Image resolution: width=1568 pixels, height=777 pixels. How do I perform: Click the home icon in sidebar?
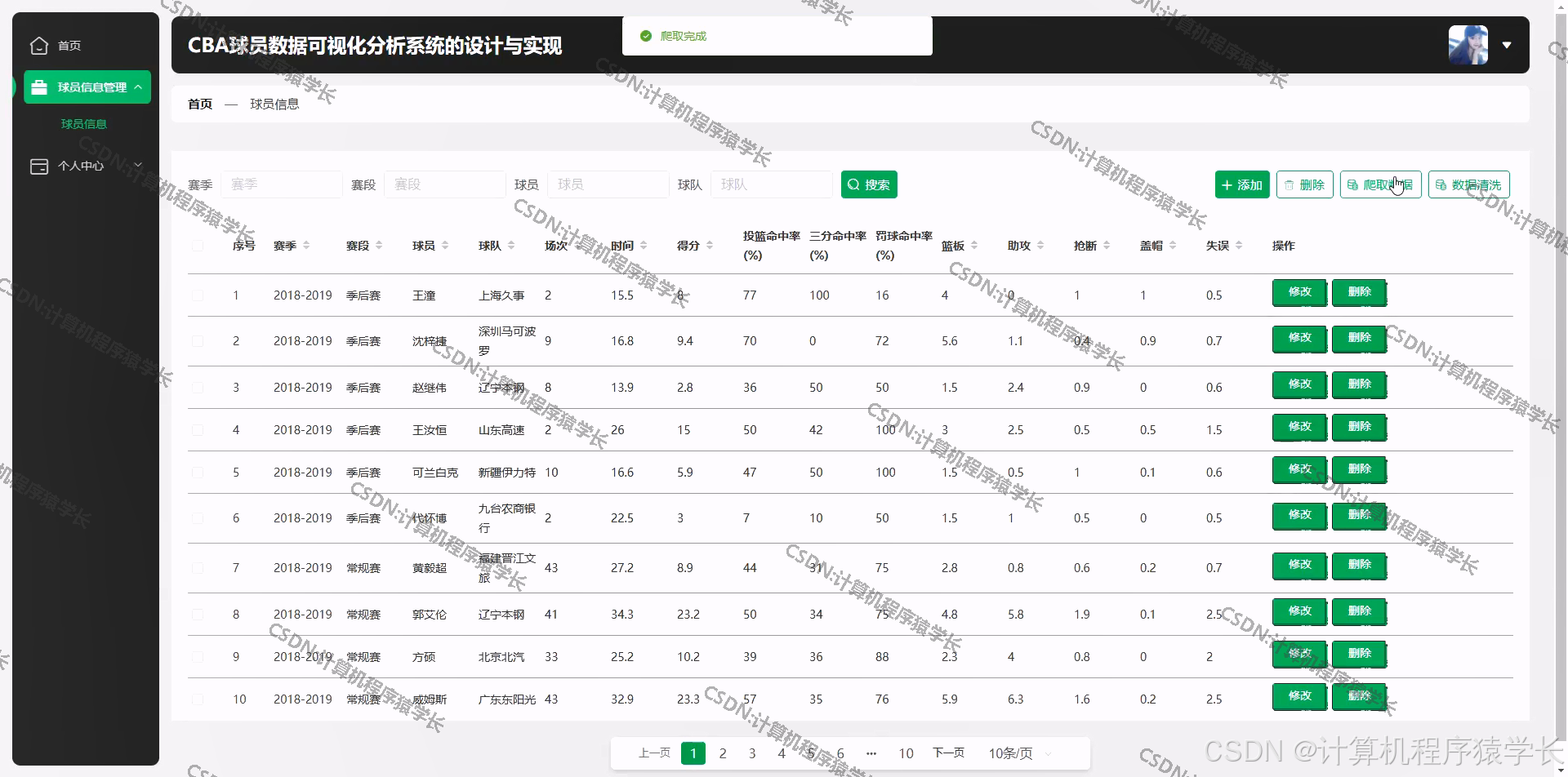click(39, 46)
